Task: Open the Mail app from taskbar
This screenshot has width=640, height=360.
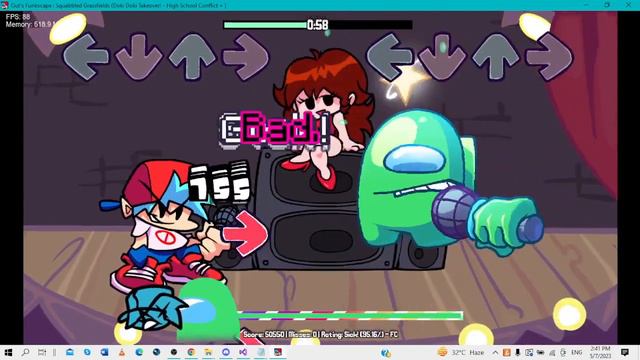Action: pos(70,352)
